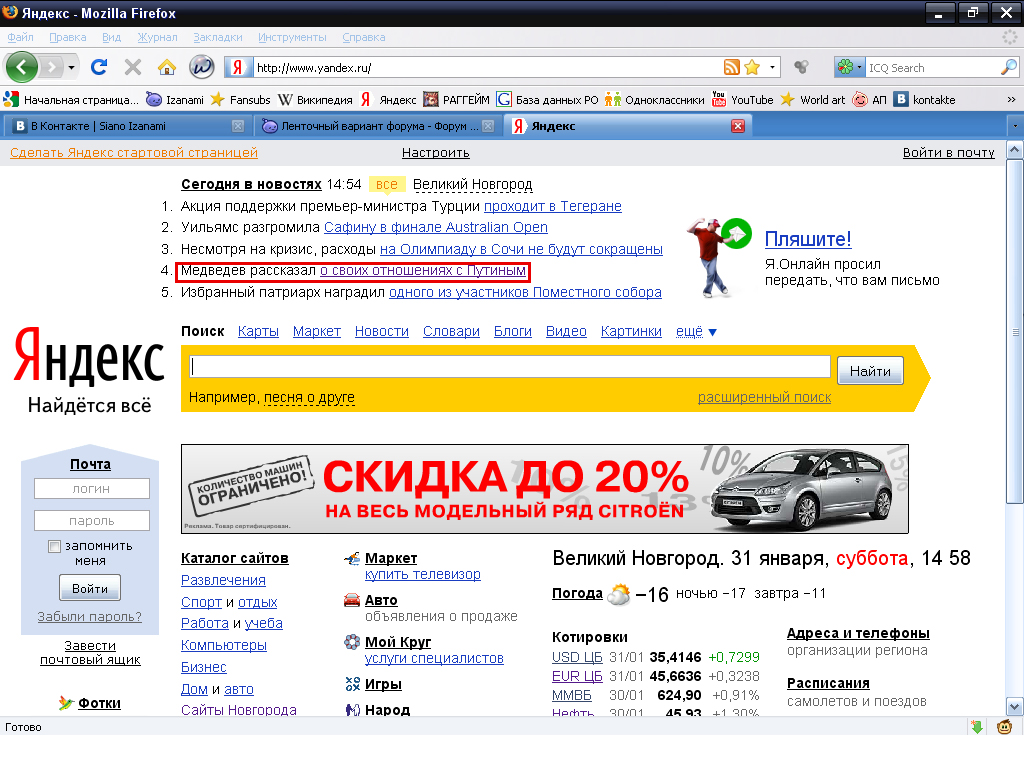Image resolution: width=1024 pixels, height=768 pixels.
Task: Click the Reload page button
Action: [x=98, y=67]
